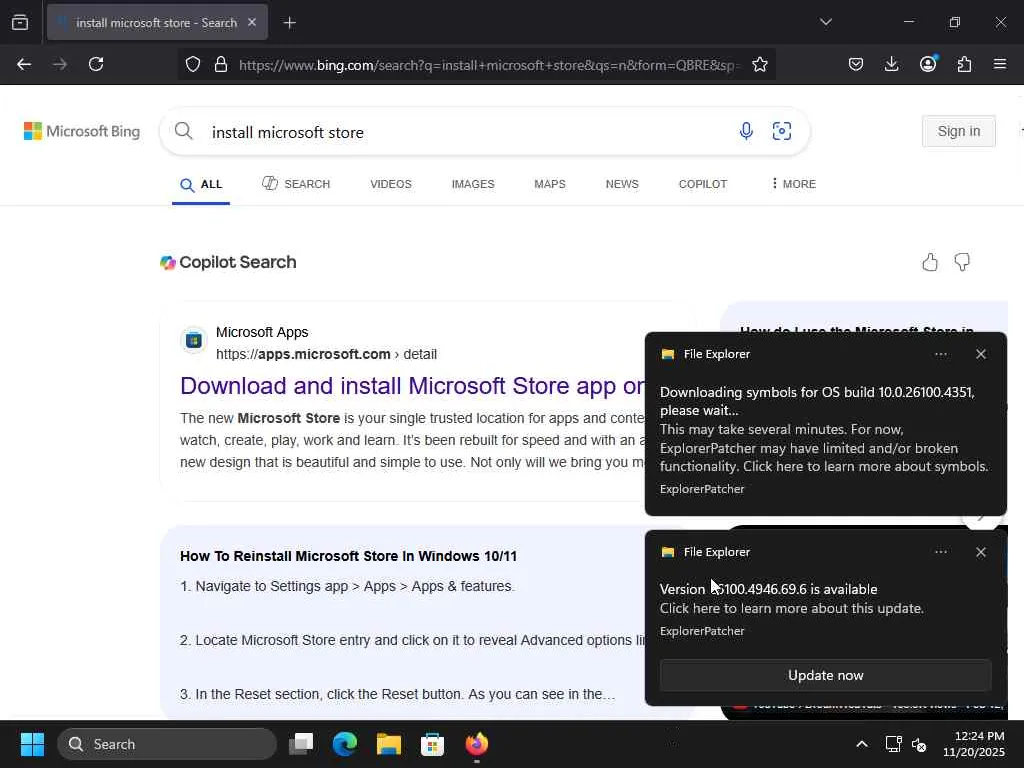This screenshot has height=768, width=1024.
Task: Switch to the IMAGES tab
Action: (x=473, y=184)
